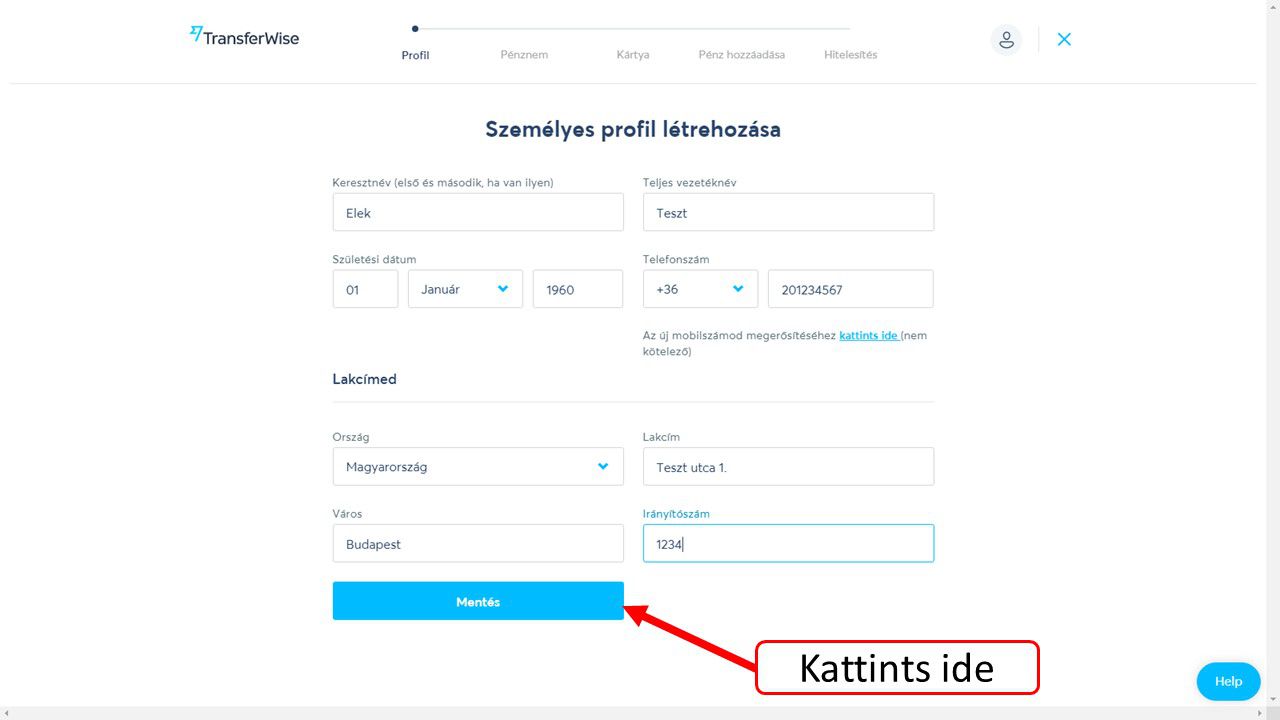Click the Város field containing Budapest

point(478,544)
